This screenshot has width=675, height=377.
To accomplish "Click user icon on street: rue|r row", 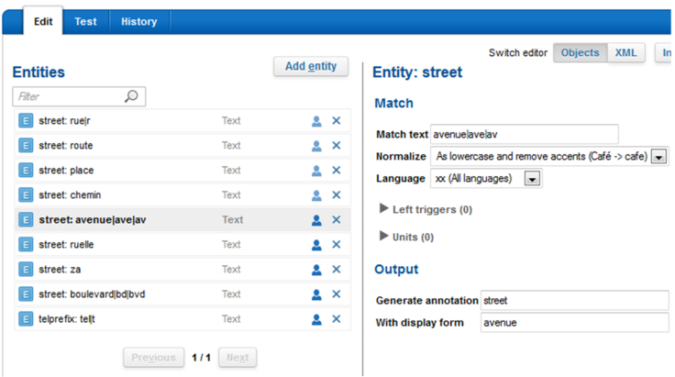I will coord(316,121).
